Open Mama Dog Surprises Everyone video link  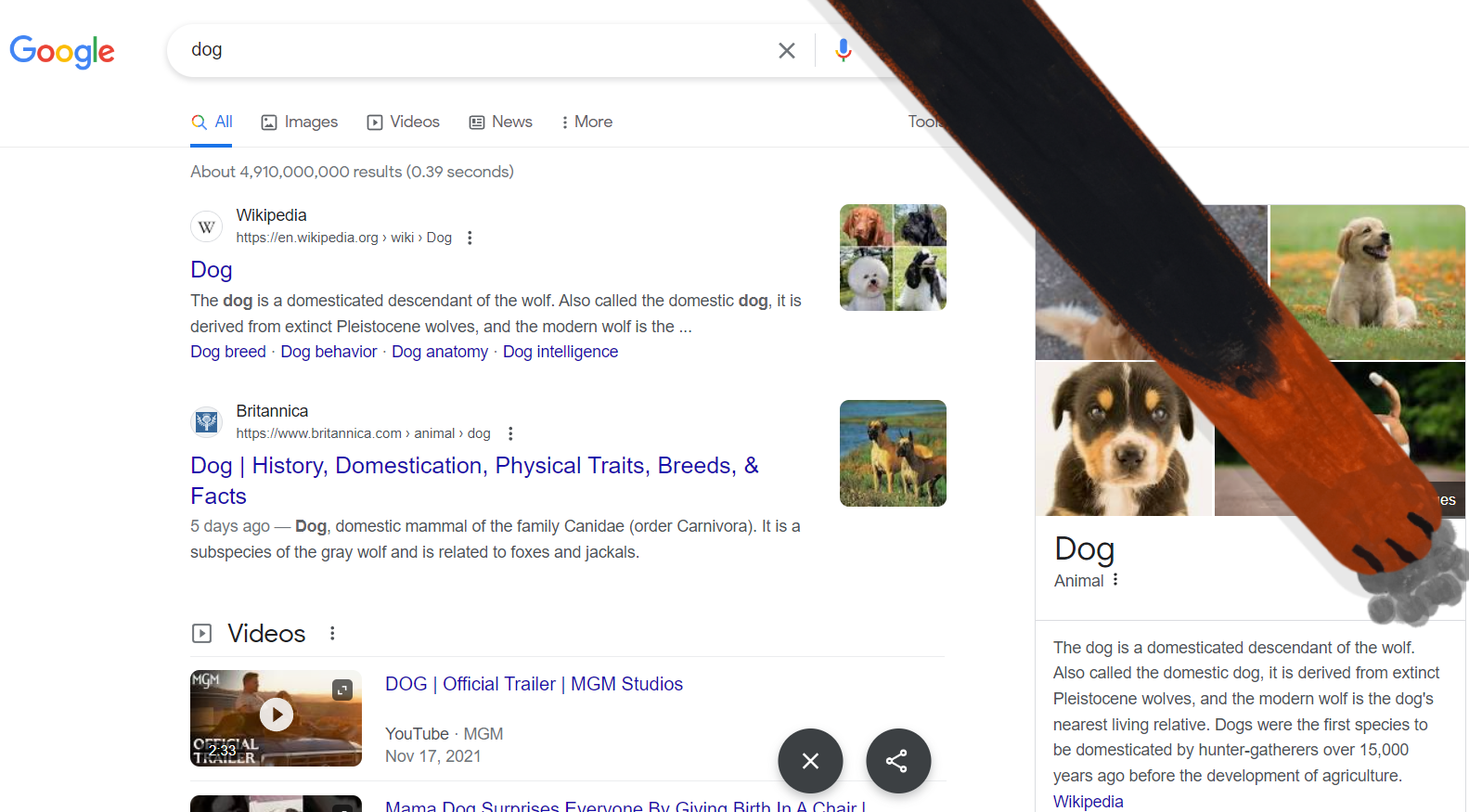click(625, 806)
